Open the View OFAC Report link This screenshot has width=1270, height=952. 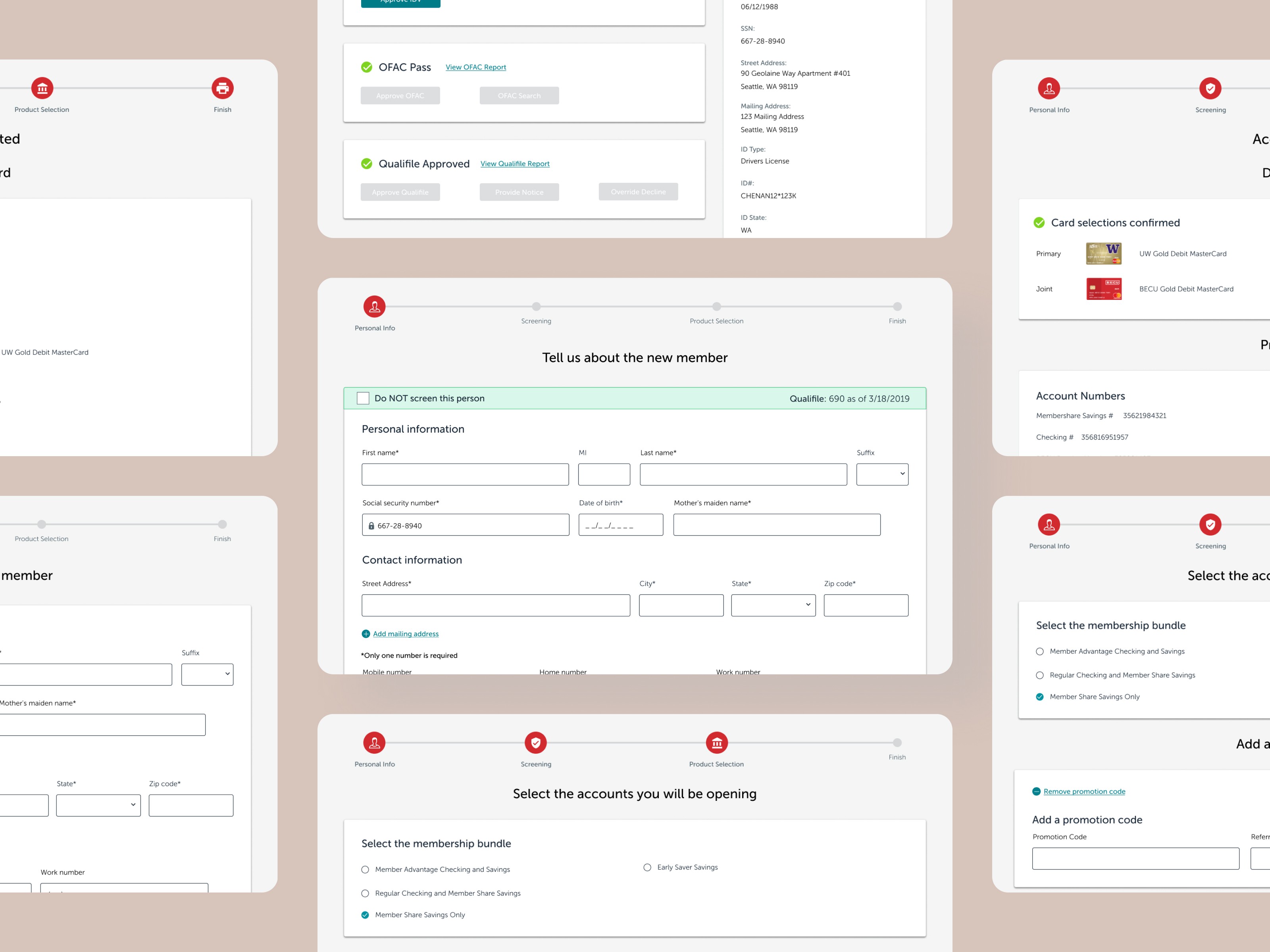pos(475,67)
